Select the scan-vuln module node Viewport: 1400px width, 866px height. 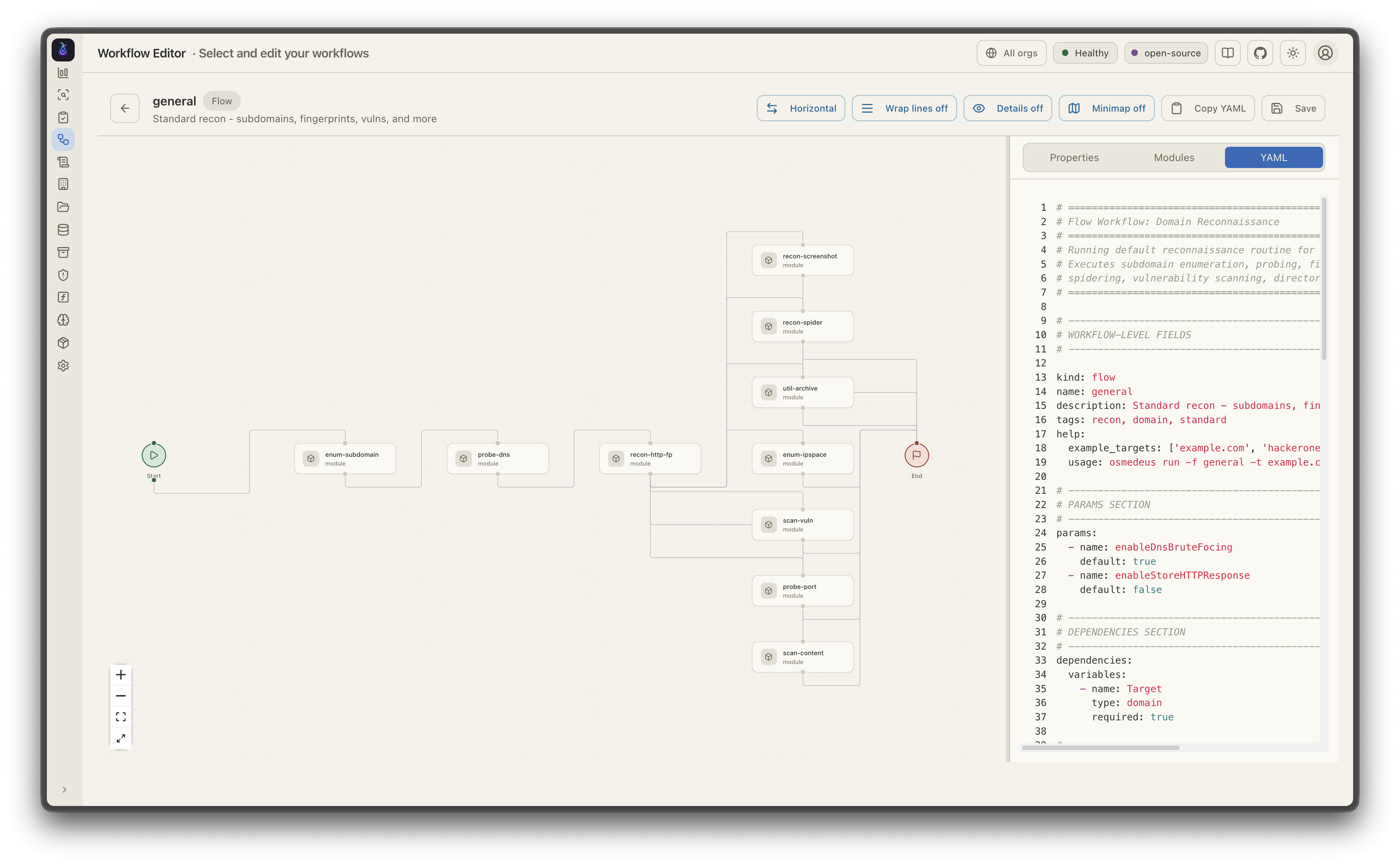click(803, 525)
